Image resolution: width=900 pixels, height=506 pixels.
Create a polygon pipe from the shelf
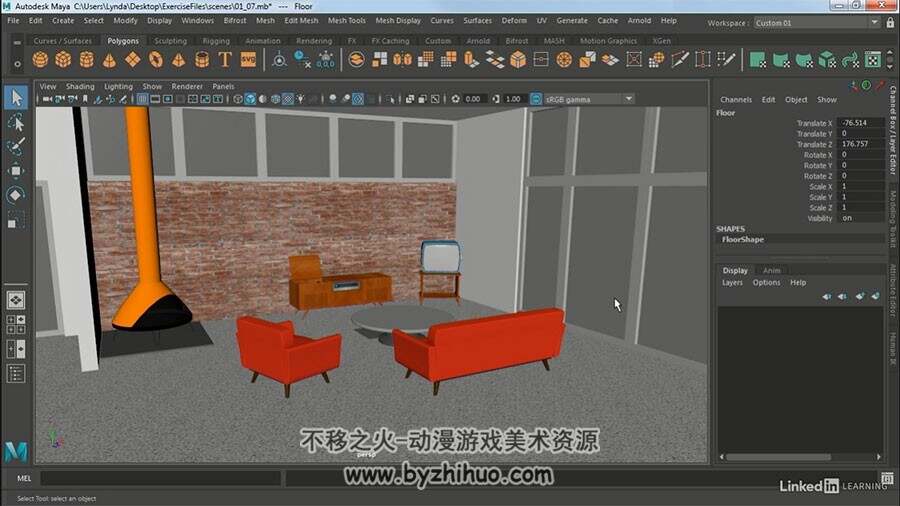tap(202, 60)
